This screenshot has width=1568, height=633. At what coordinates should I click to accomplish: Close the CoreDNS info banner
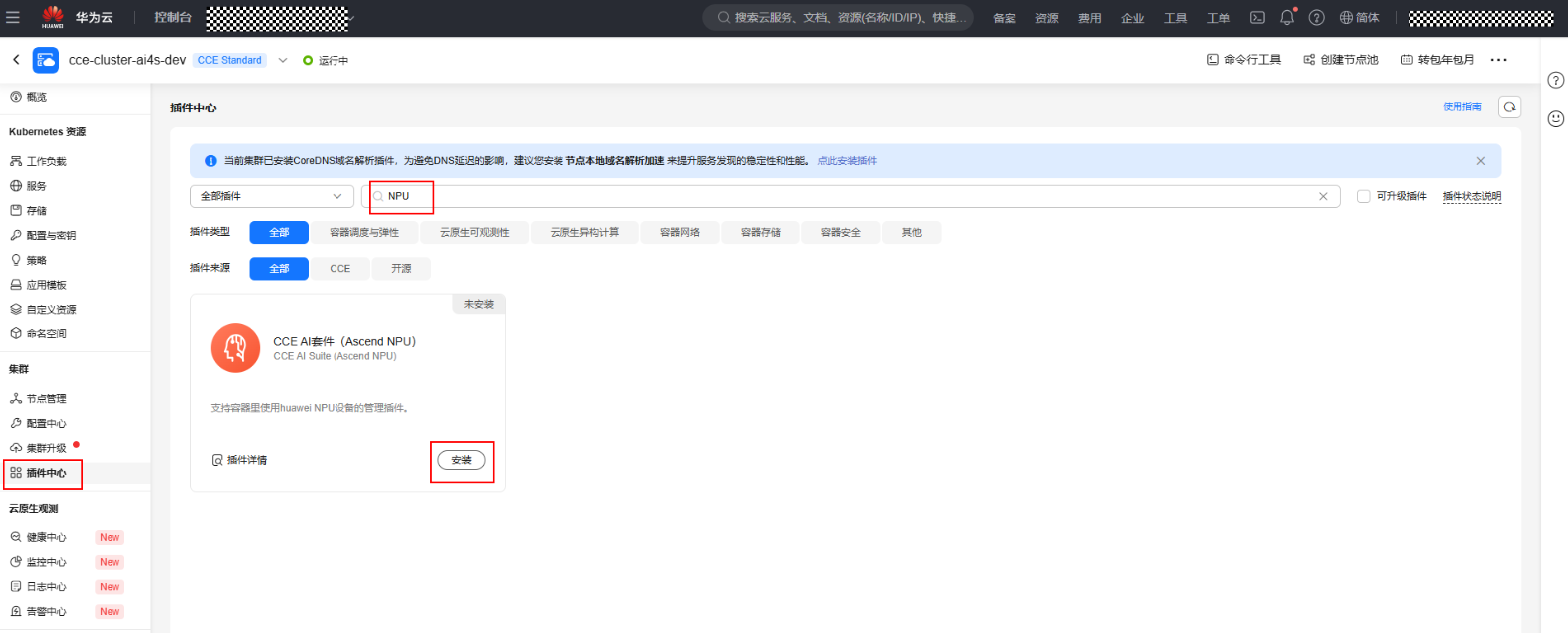pos(1481,161)
